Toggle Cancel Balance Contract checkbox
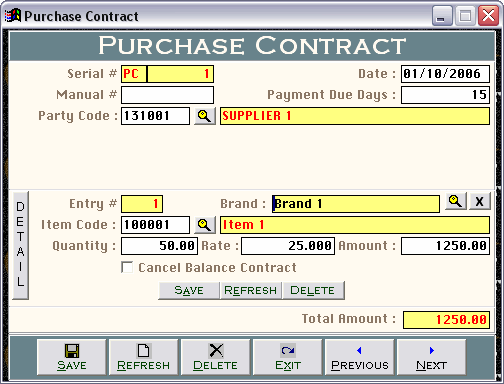Screen dimensions: 504x384 click(127, 267)
